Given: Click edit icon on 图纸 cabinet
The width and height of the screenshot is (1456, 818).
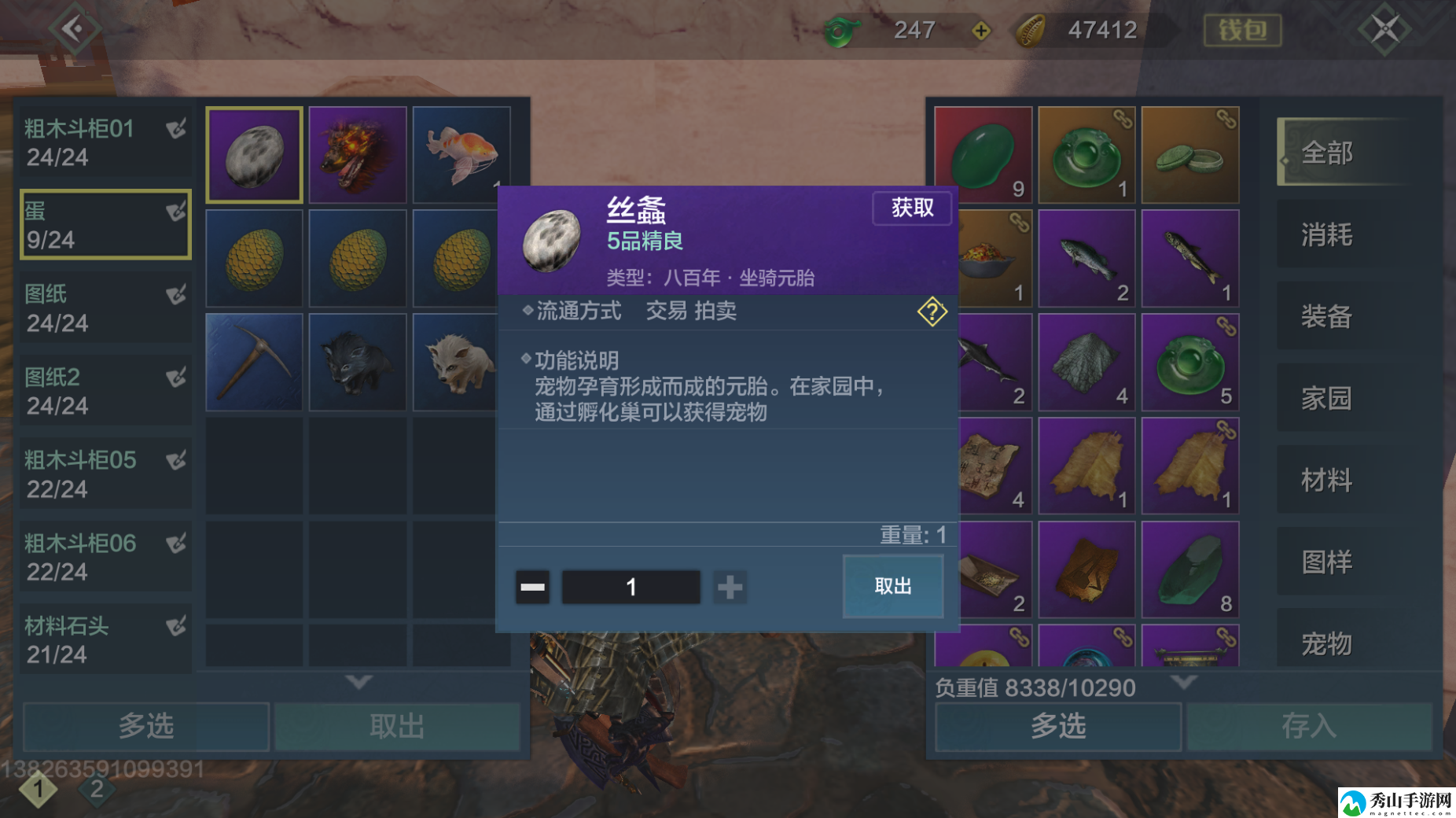Looking at the screenshot, I should (175, 294).
